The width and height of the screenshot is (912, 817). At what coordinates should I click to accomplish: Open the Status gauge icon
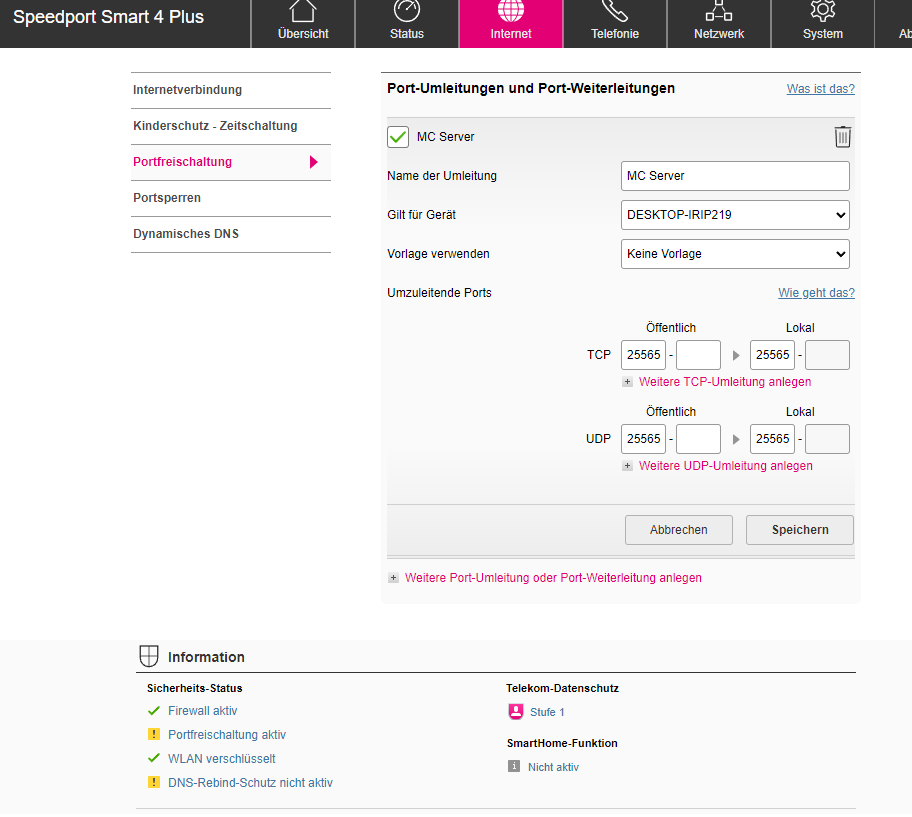pyautogui.click(x=406, y=11)
